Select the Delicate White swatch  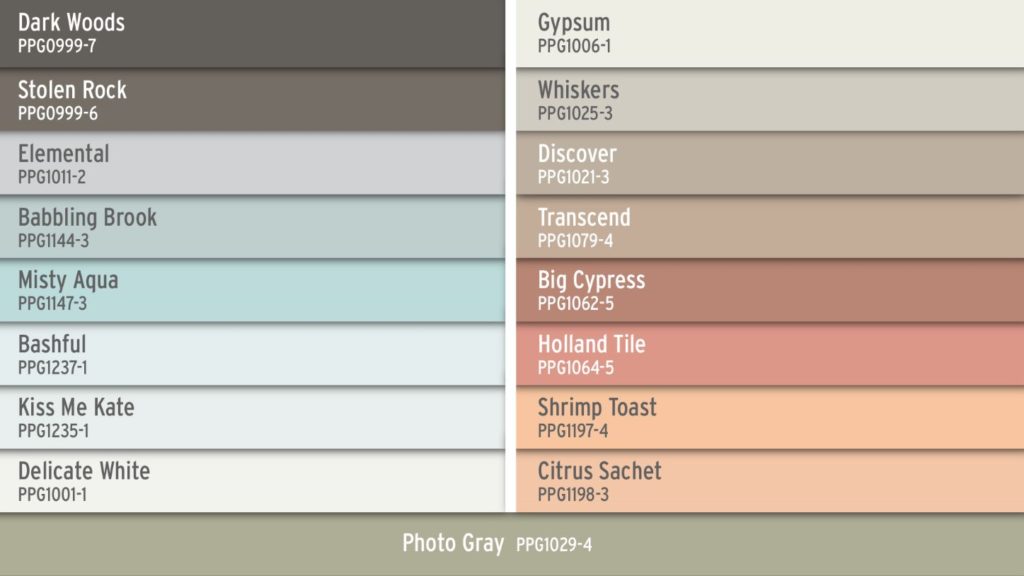pos(252,481)
